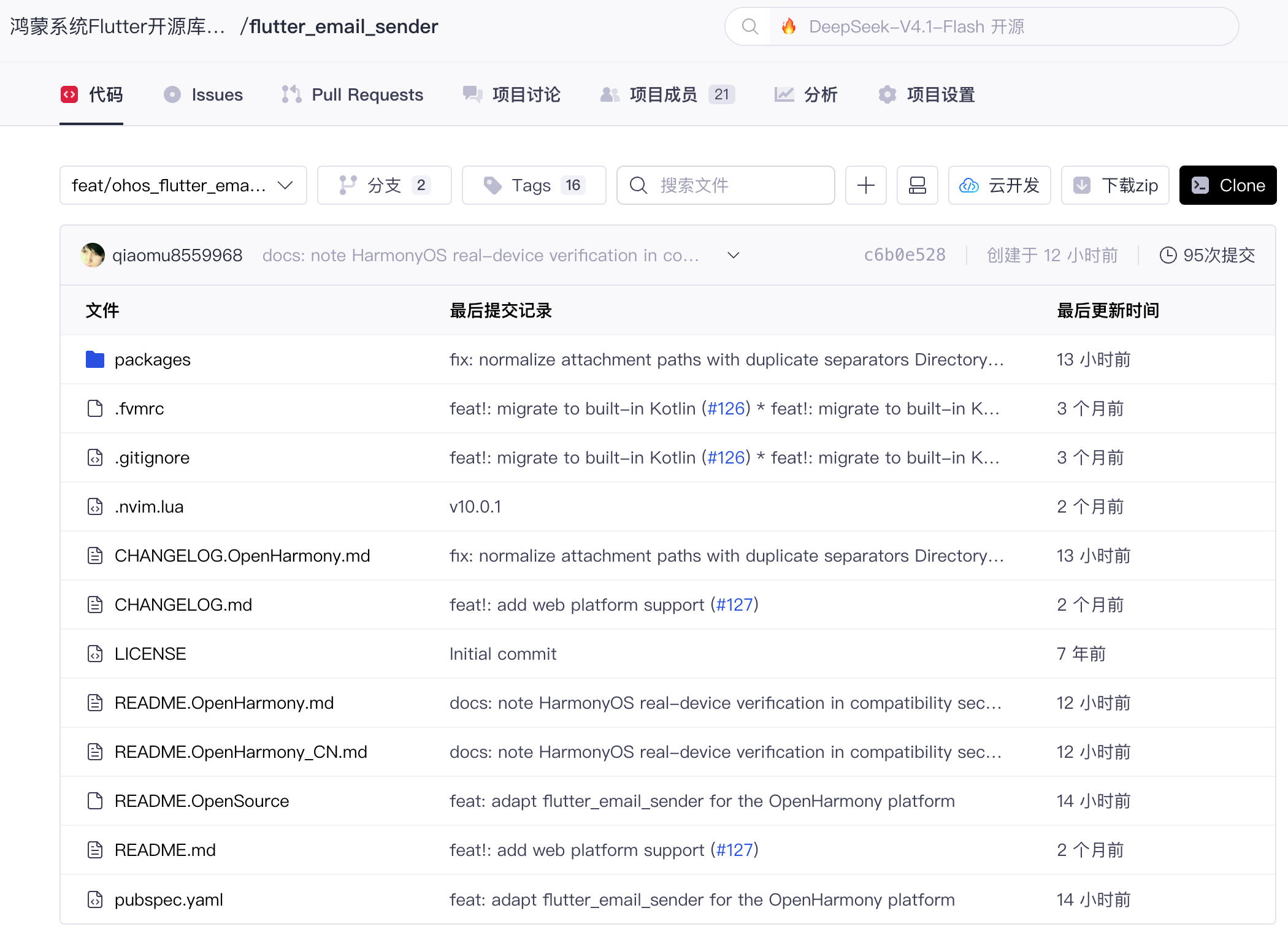Open pull request #126 link in .fvmrc row
Viewport: 1288px width, 943px height.
pyautogui.click(x=726, y=408)
